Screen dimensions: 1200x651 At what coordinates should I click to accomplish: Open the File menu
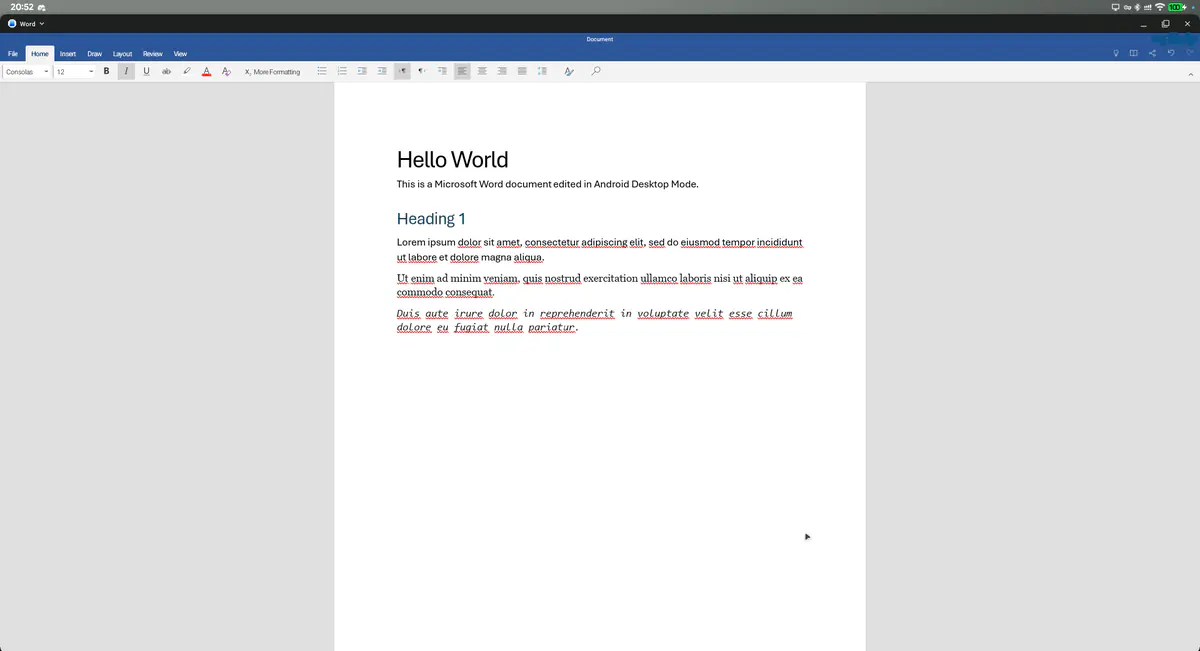pyautogui.click(x=13, y=54)
